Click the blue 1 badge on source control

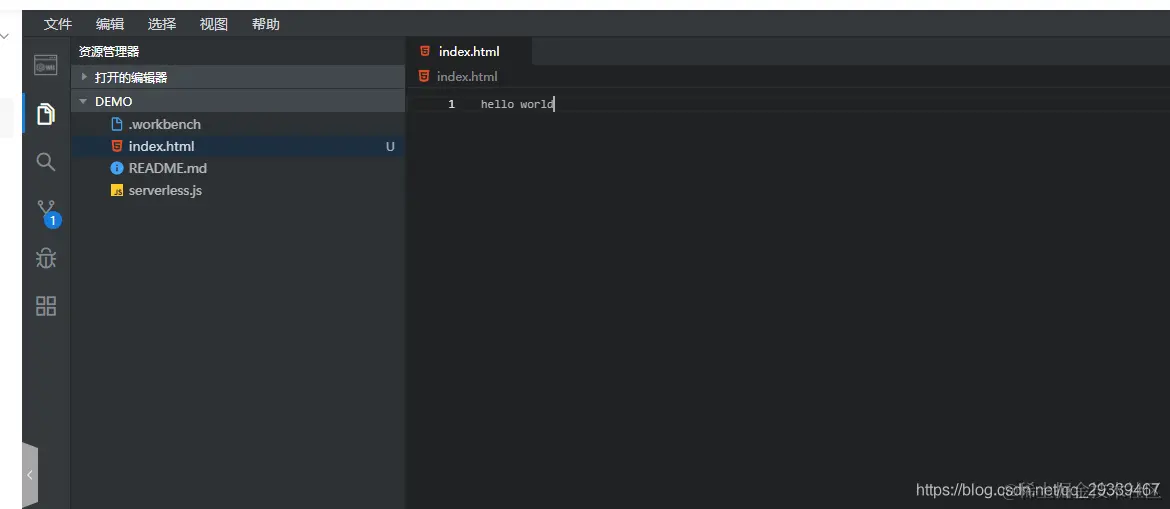click(x=52, y=220)
